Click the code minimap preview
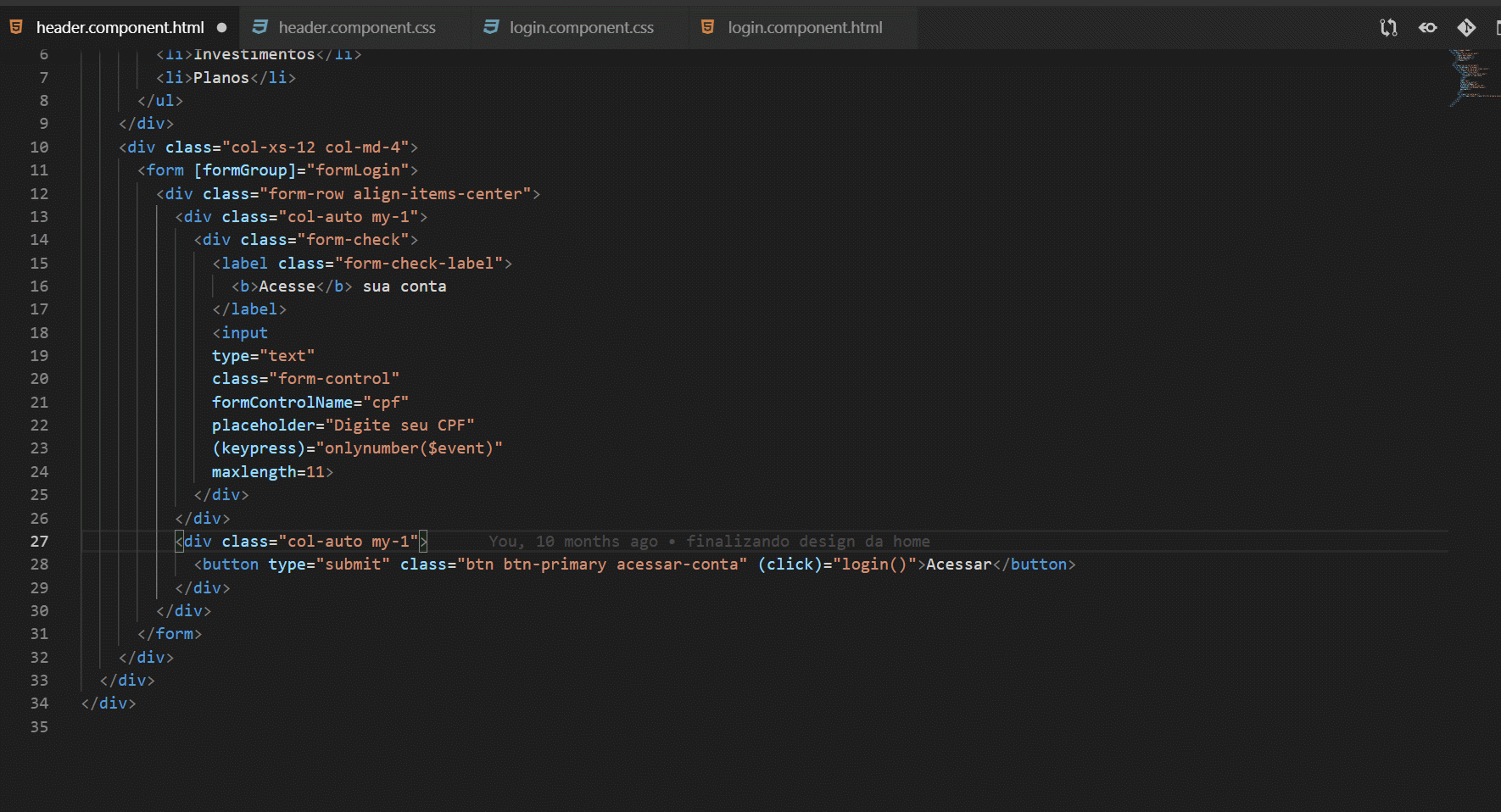This screenshot has height=812, width=1501. click(x=1473, y=78)
